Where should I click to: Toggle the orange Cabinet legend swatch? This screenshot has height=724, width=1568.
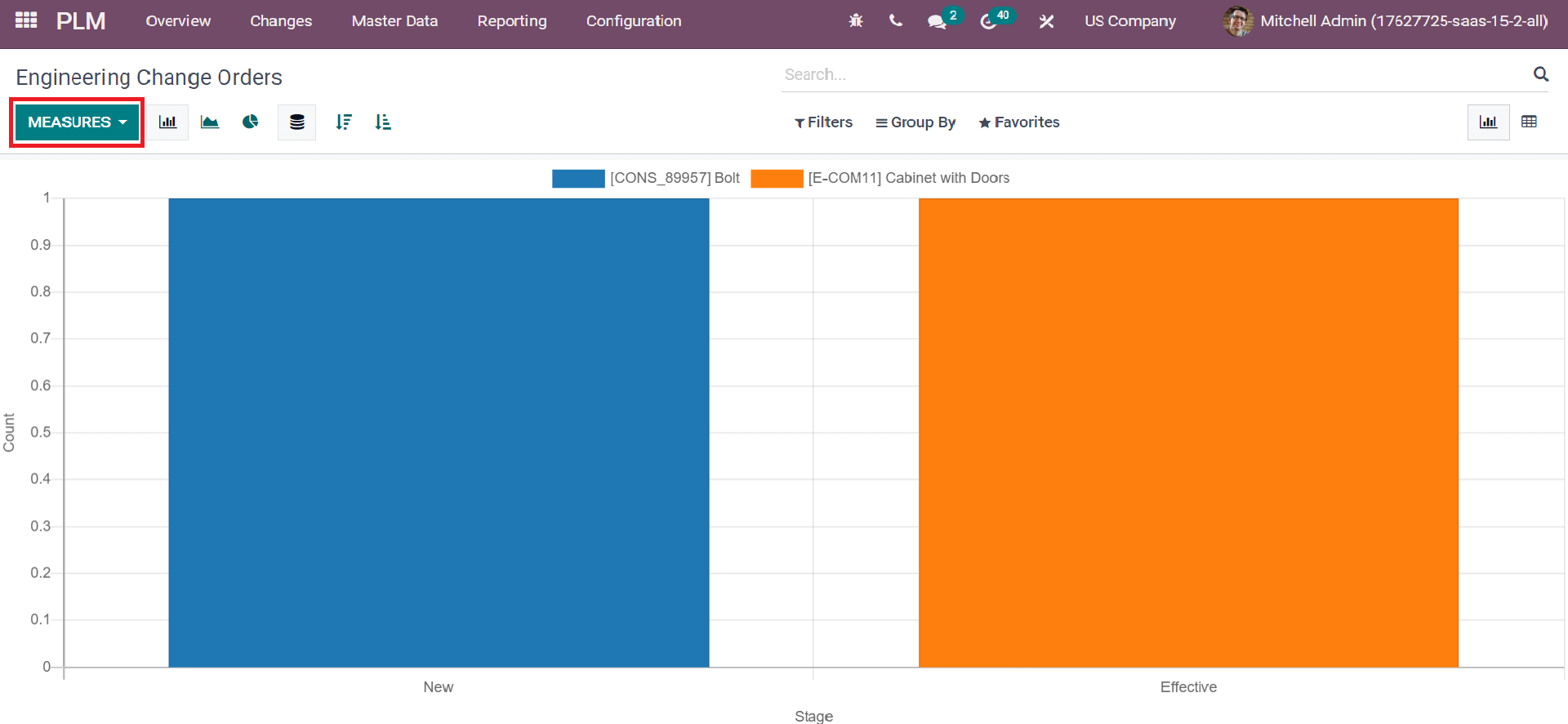pyautogui.click(x=777, y=178)
